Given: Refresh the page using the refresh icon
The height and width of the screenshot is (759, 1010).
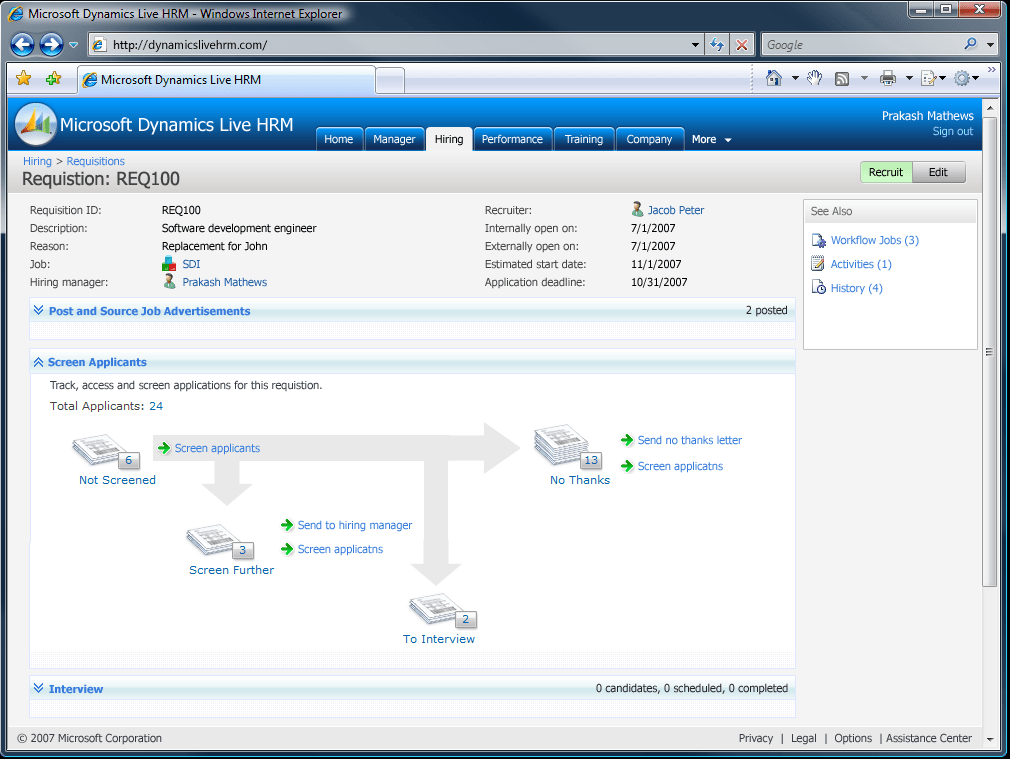Looking at the screenshot, I should [x=717, y=44].
